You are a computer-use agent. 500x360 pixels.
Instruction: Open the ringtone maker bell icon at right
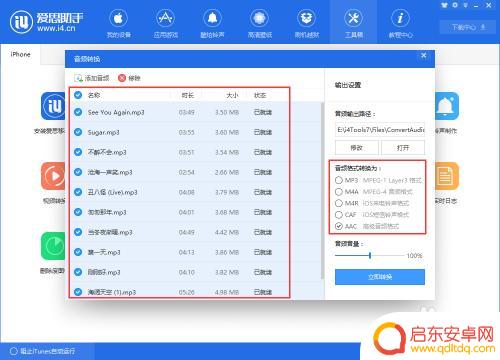click(447, 106)
